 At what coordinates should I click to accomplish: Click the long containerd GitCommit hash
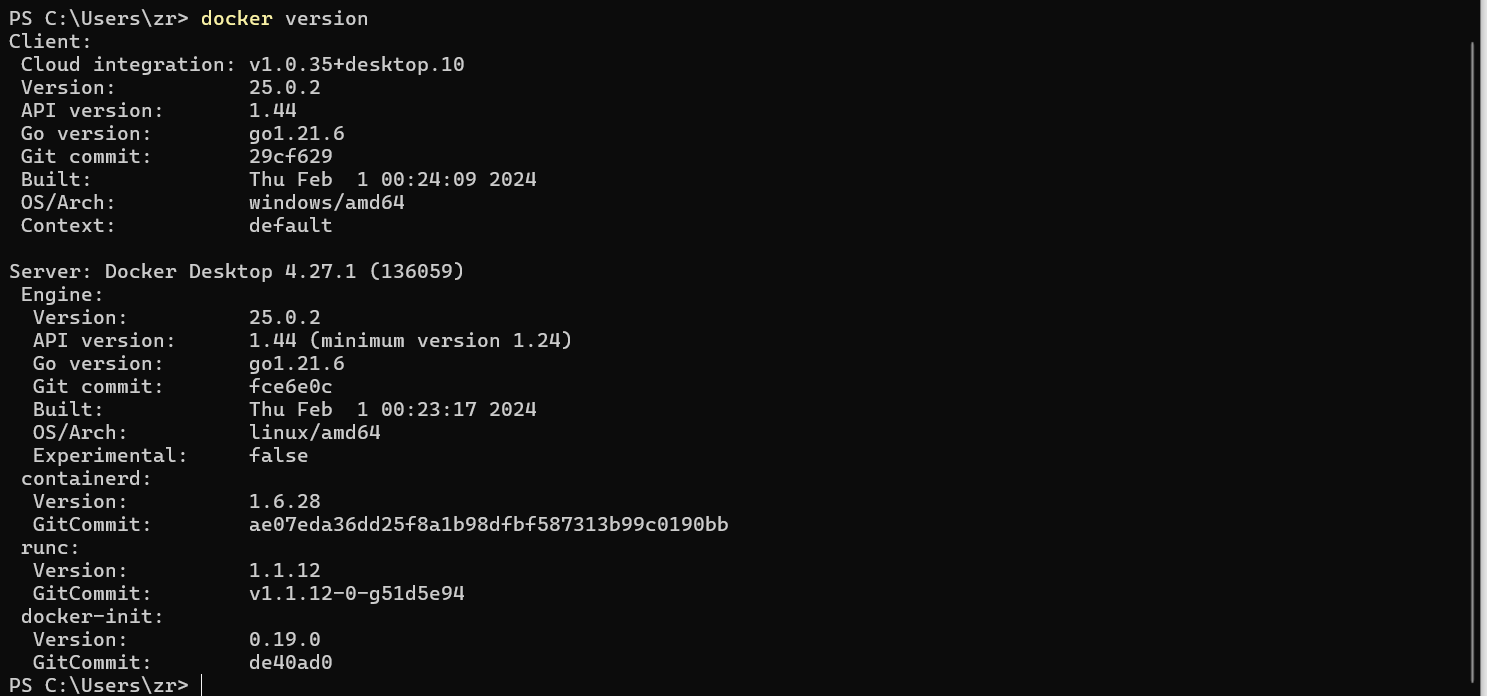click(x=489, y=525)
